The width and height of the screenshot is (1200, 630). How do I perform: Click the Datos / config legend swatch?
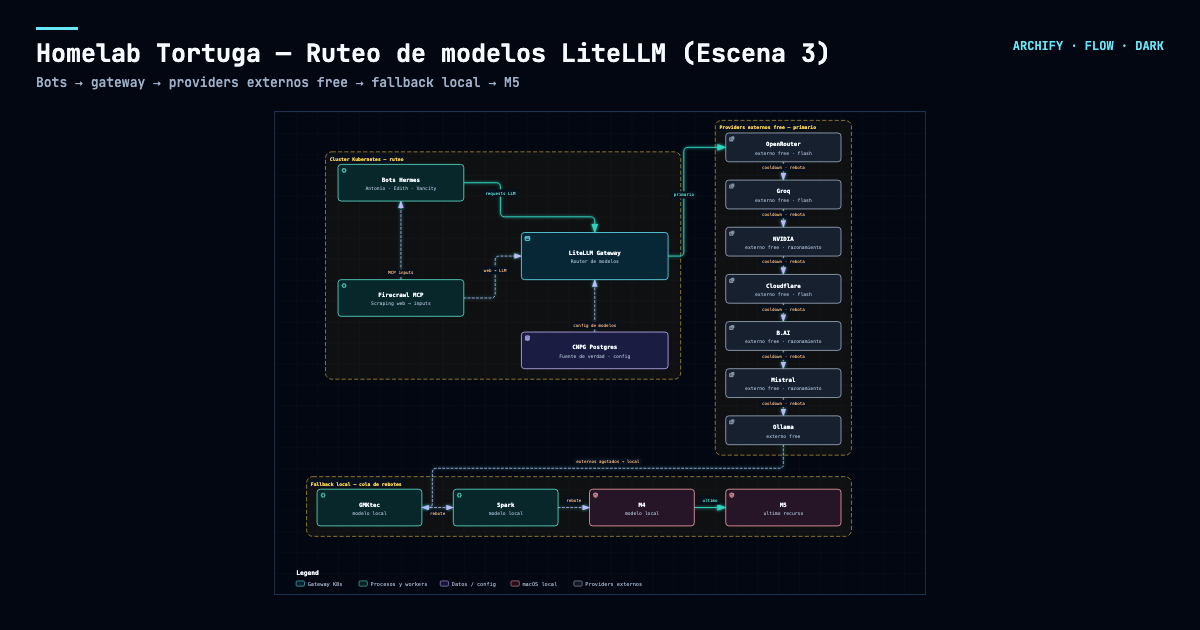(x=444, y=583)
